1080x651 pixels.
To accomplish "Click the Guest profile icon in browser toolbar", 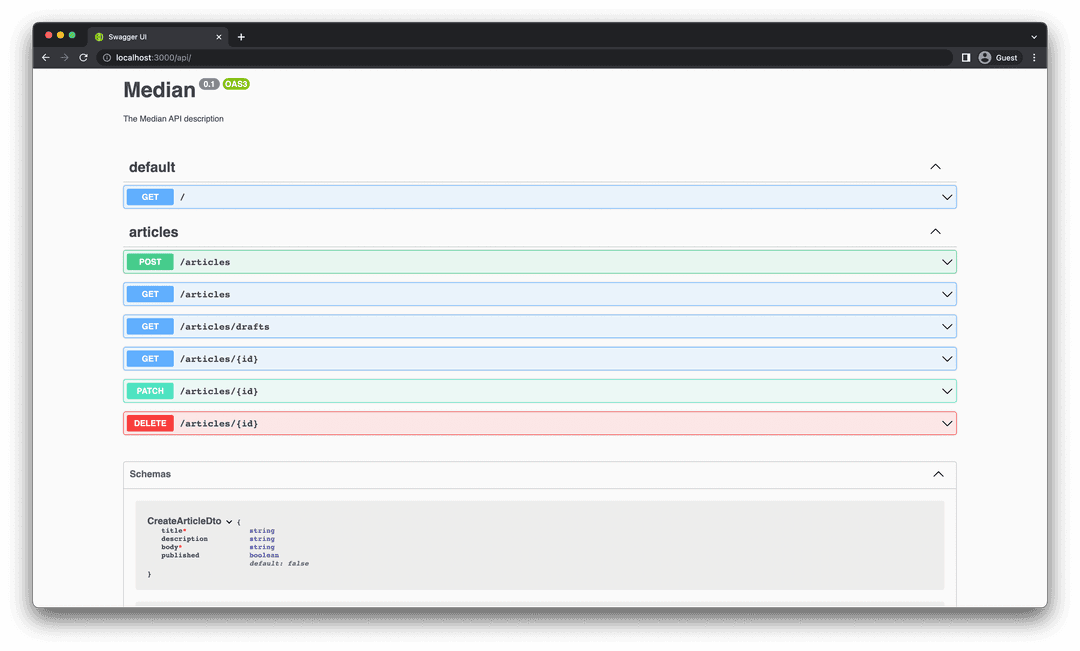I will 985,57.
